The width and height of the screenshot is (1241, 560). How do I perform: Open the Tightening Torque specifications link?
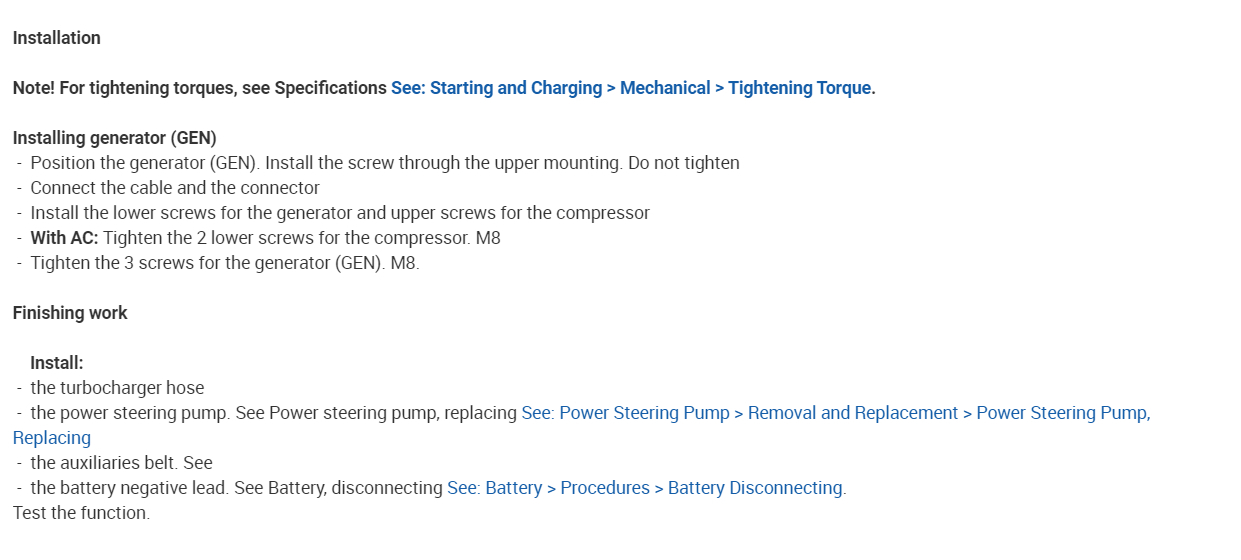pos(632,88)
